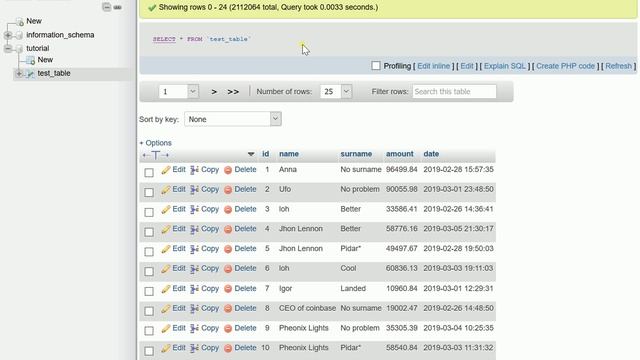Check the row checkbox for id 8

click(x=149, y=311)
